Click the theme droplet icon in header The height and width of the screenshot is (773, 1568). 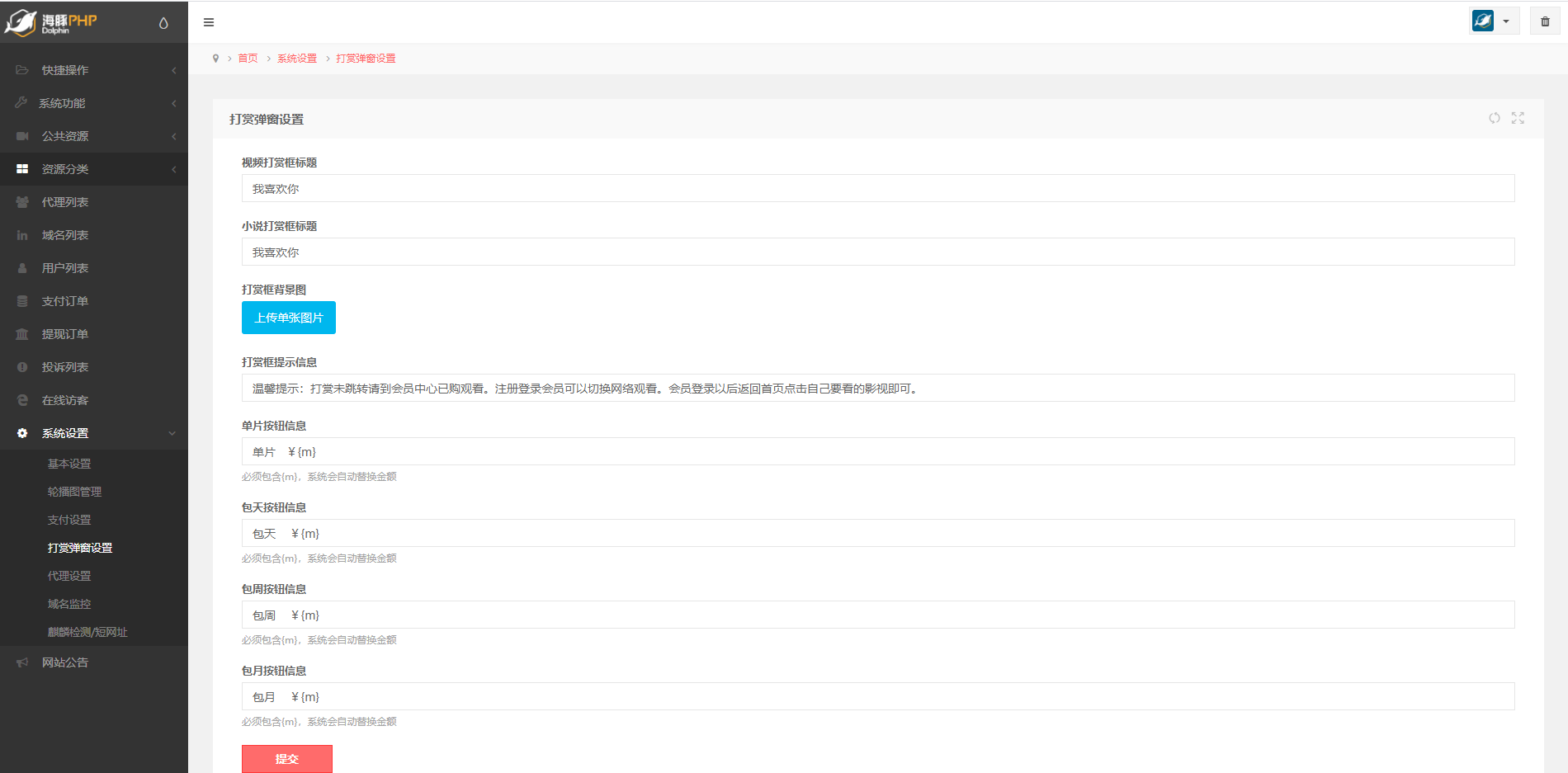tap(163, 23)
